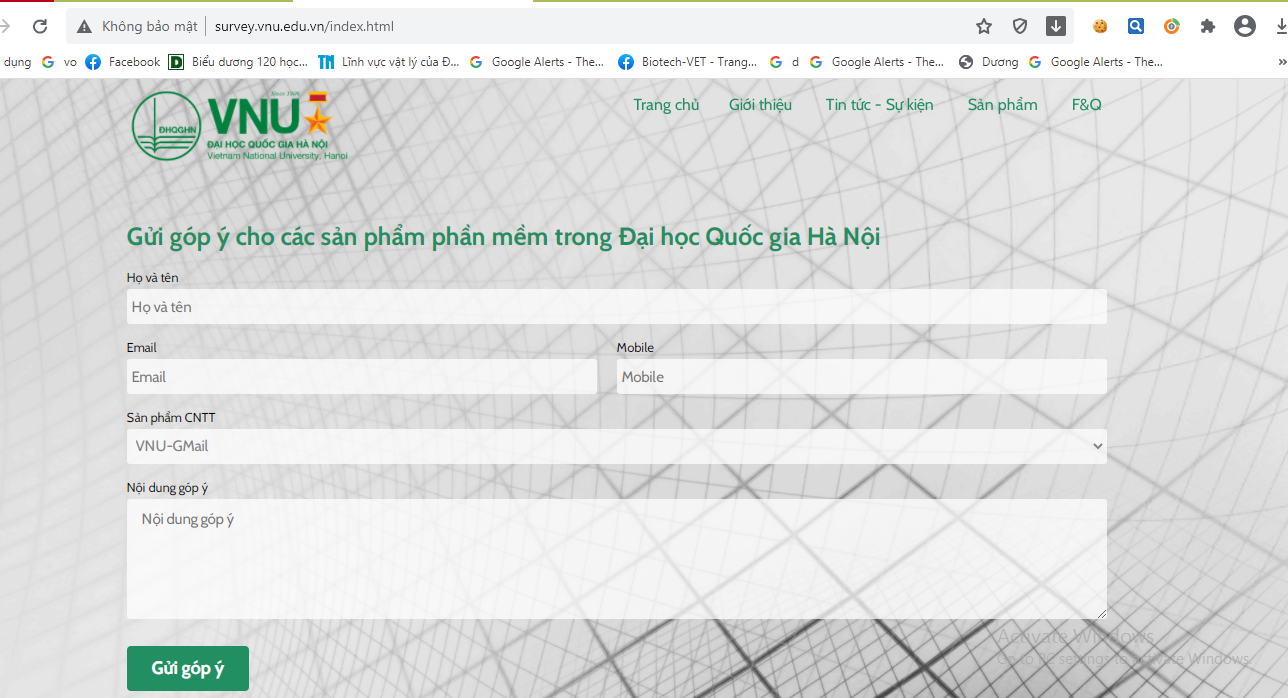Click the VNU logo
This screenshot has height=698, width=1288.
(x=240, y=124)
